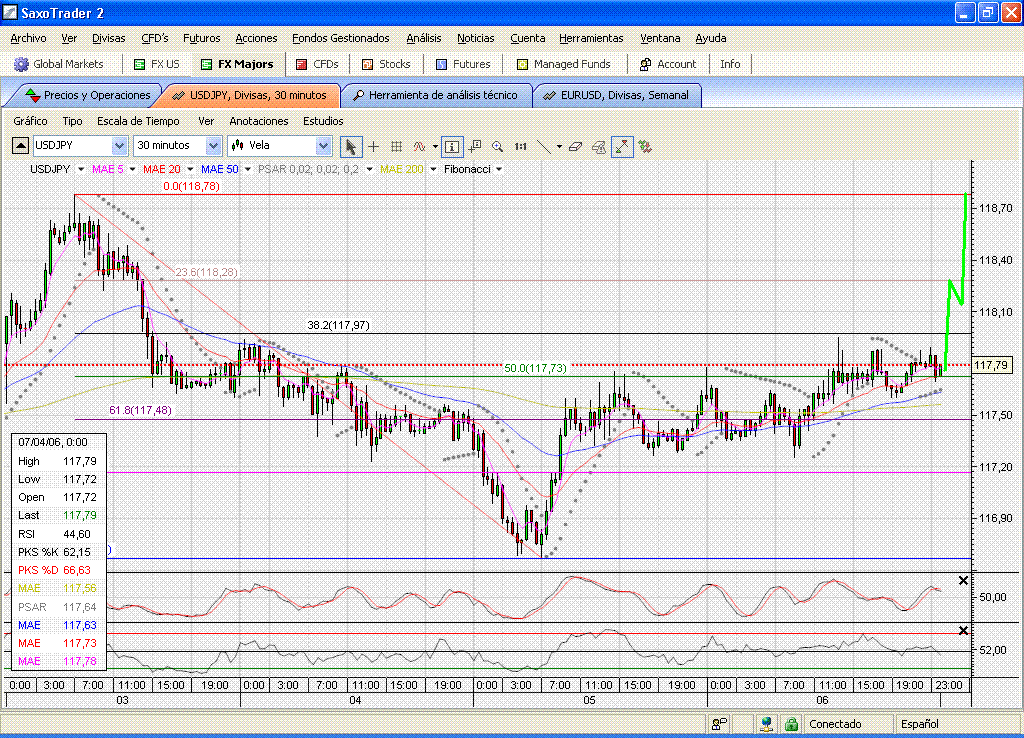Open the 30 minutos period dropdown

(177, 145)
